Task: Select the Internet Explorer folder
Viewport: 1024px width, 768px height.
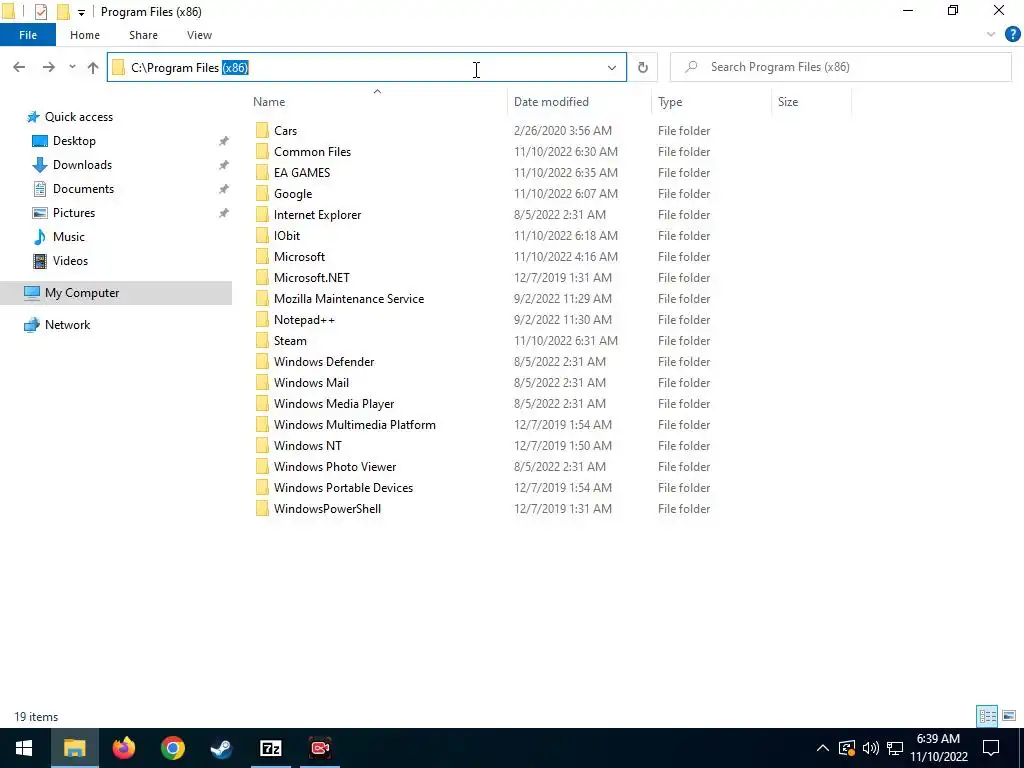Action: point(317,215)
